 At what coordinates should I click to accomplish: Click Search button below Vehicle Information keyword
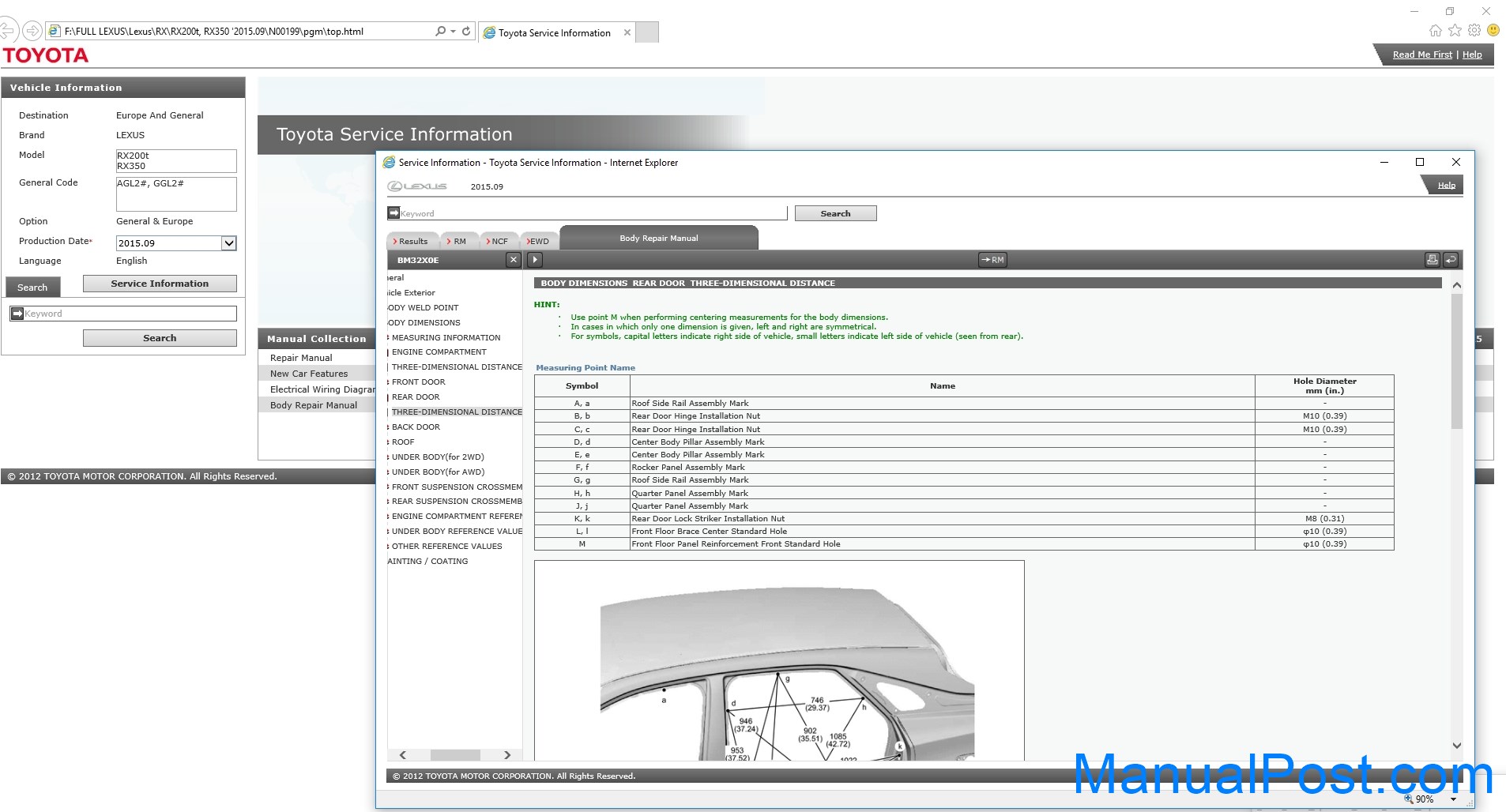[x=160, y=338]
